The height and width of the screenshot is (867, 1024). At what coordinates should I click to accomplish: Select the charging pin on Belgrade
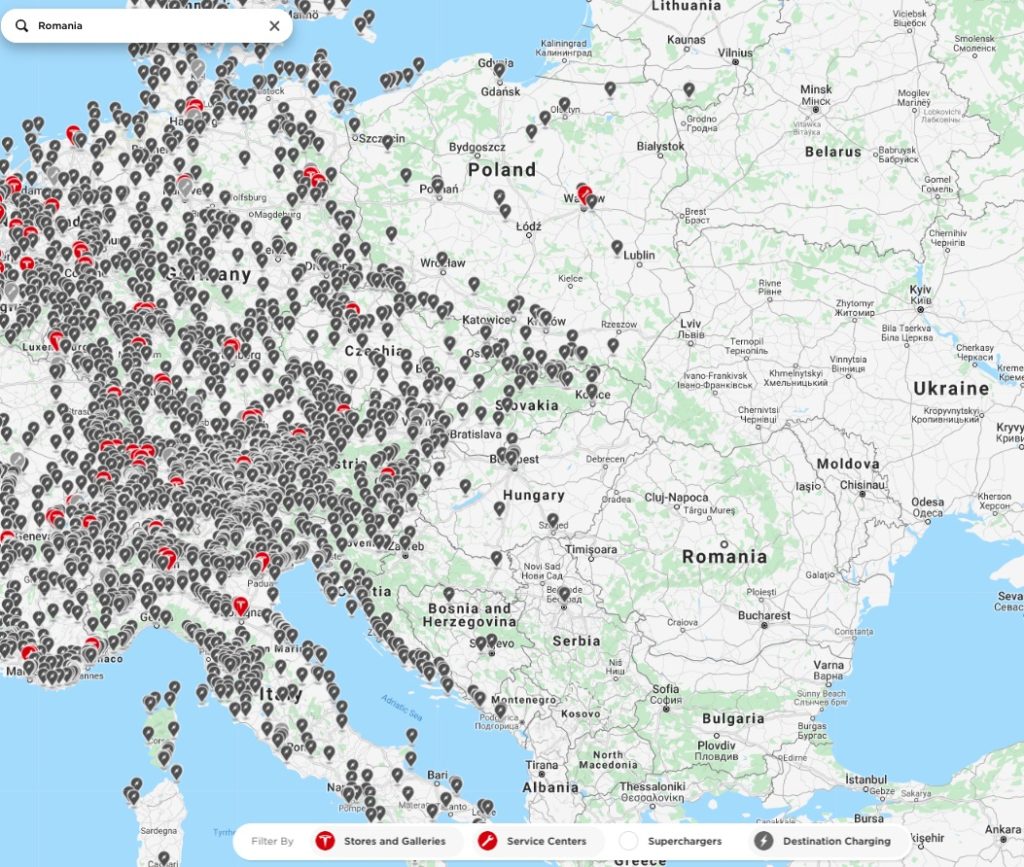point(564,594)
